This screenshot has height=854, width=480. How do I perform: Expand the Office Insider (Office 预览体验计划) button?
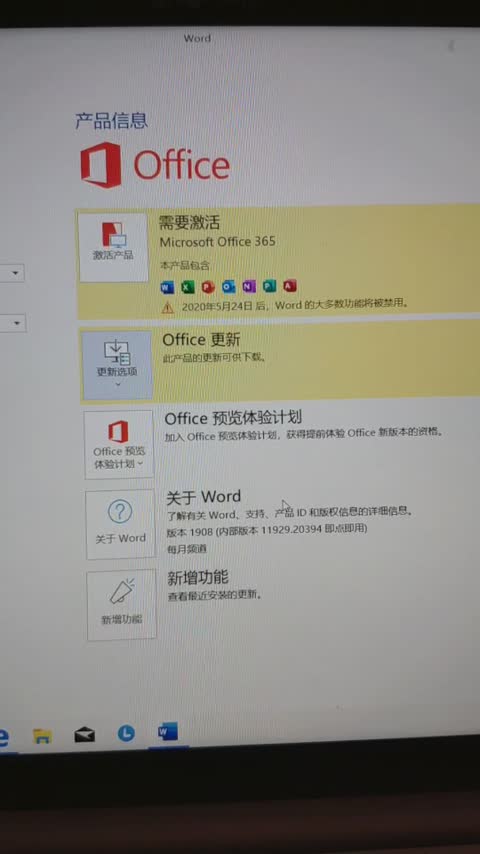119,445
